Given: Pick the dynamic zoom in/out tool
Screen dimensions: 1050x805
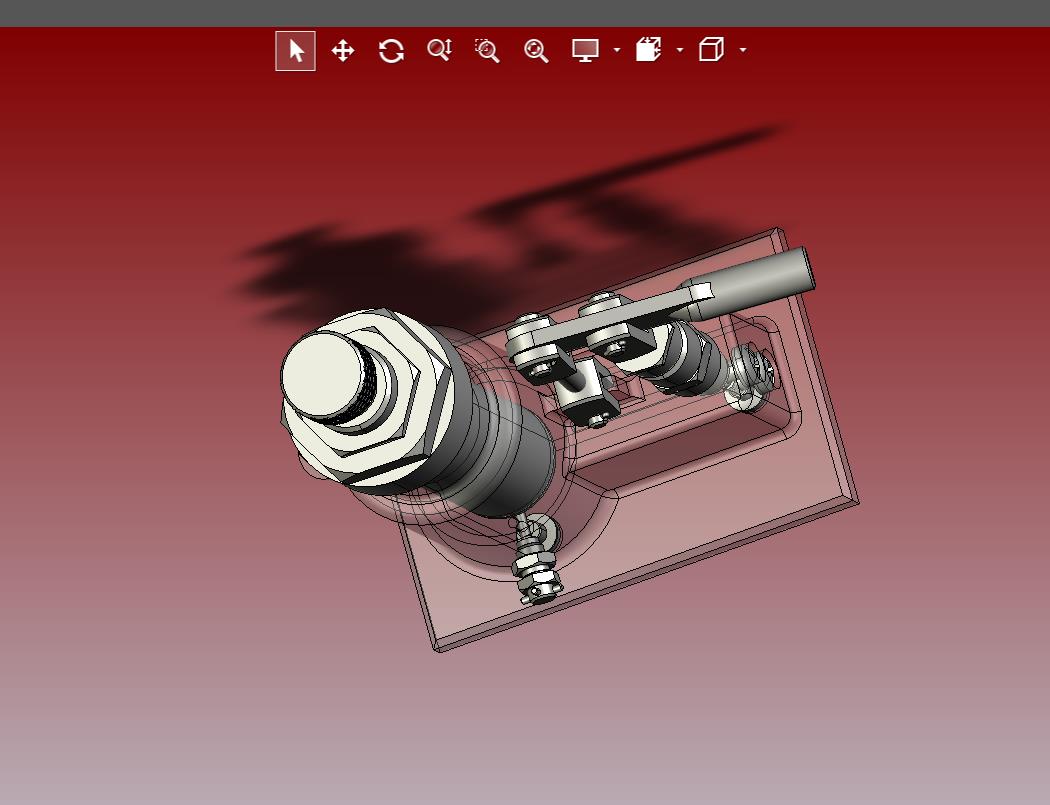Looking at the screenshot, I should pos(439,50).
